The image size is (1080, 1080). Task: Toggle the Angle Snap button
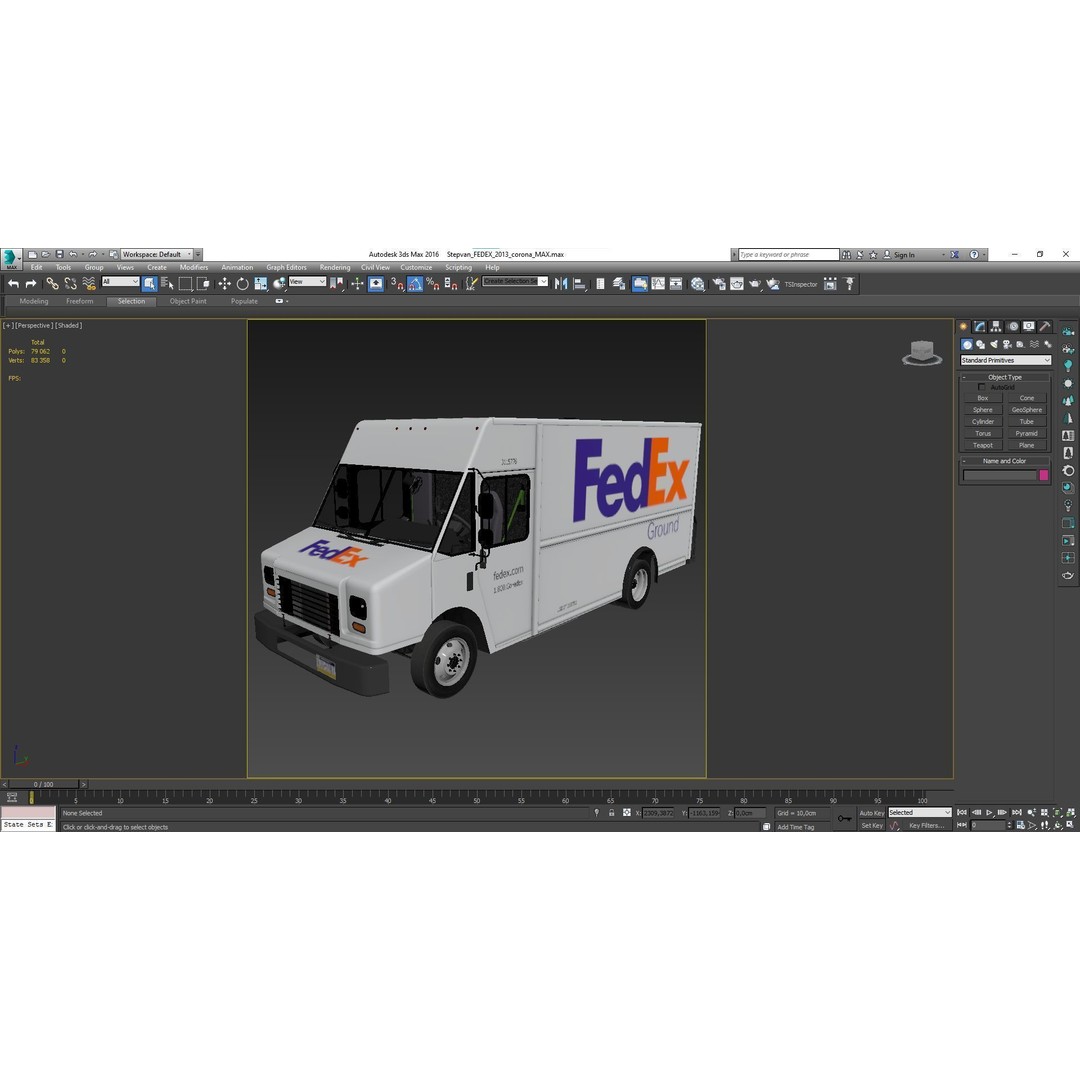point(415,284)
